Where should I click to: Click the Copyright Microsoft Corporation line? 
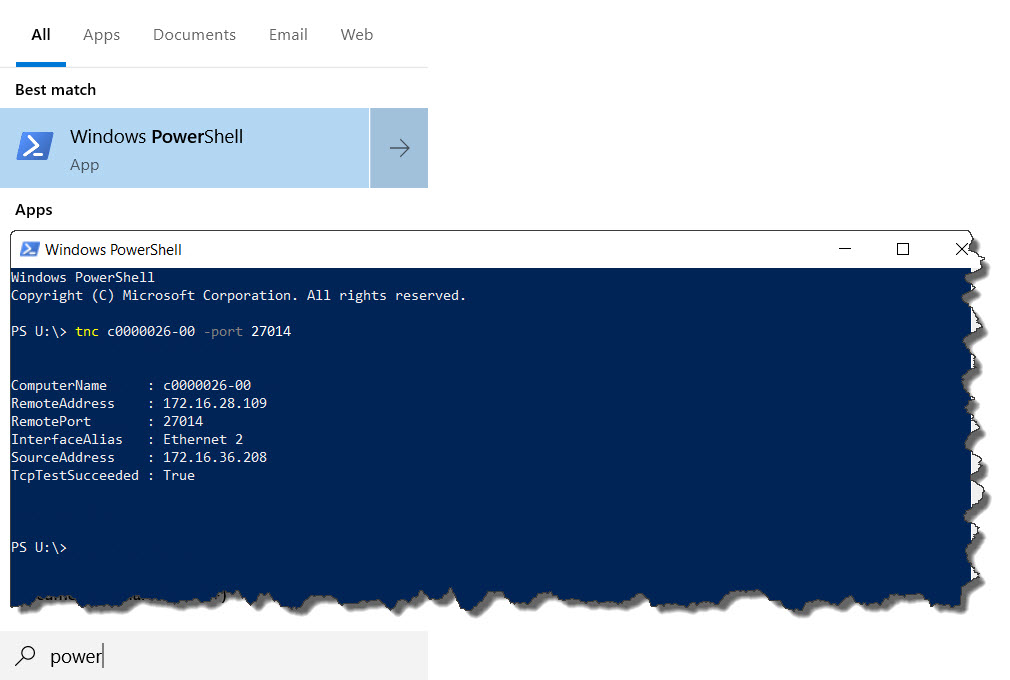(x=238, y=296)
